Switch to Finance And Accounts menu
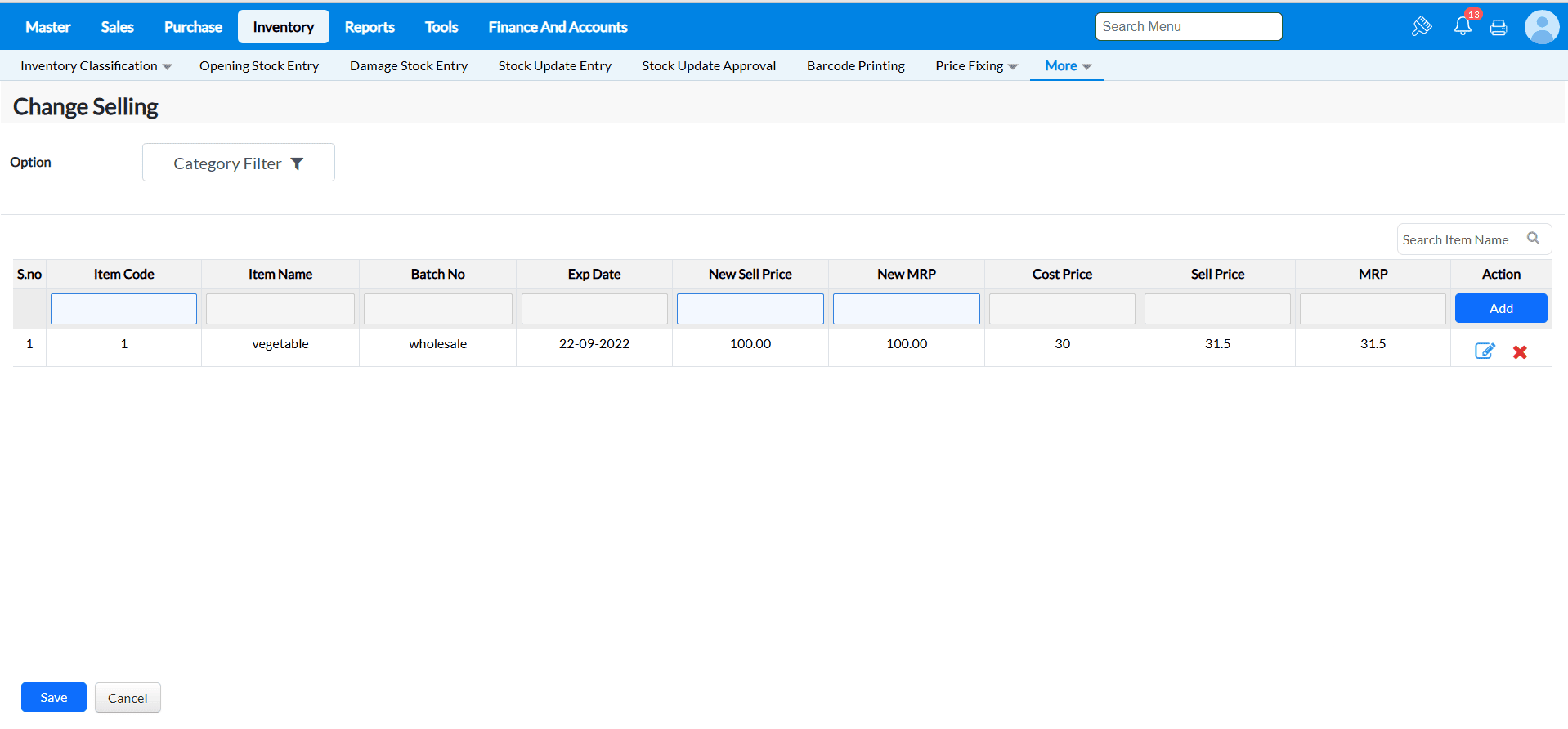 (558, 27)
